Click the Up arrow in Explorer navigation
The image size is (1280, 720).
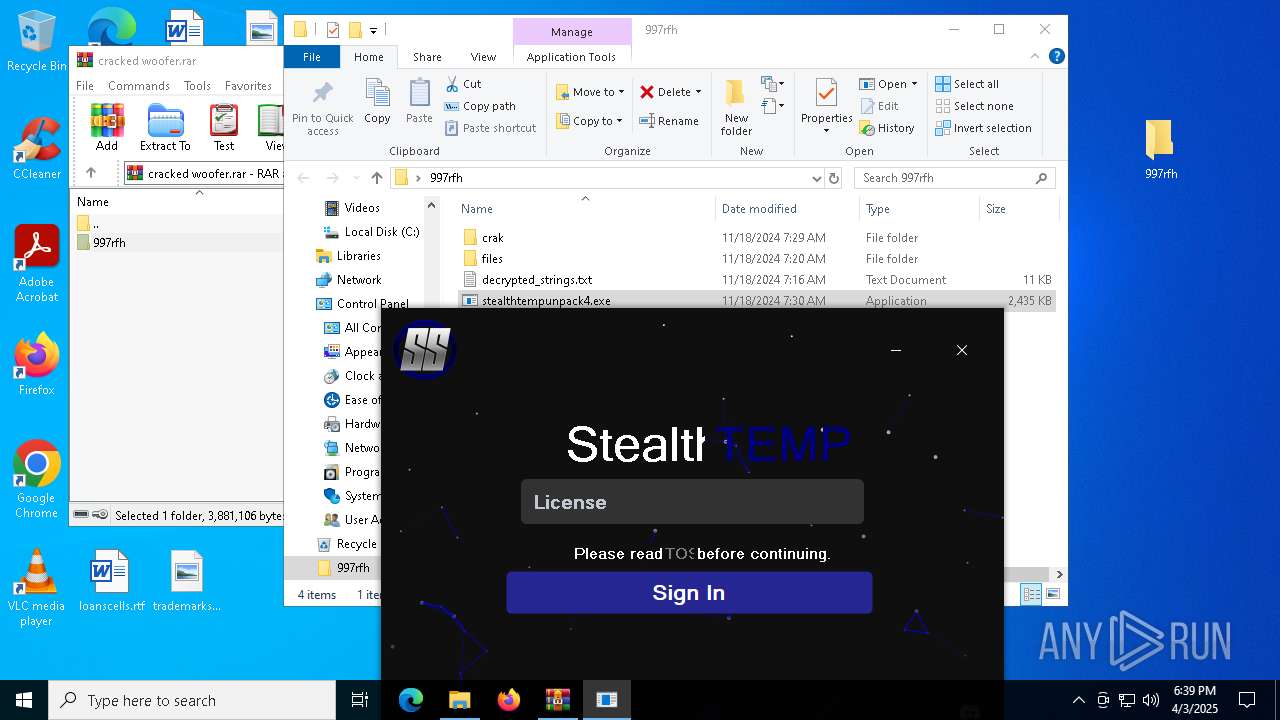(x=376, y=178)
